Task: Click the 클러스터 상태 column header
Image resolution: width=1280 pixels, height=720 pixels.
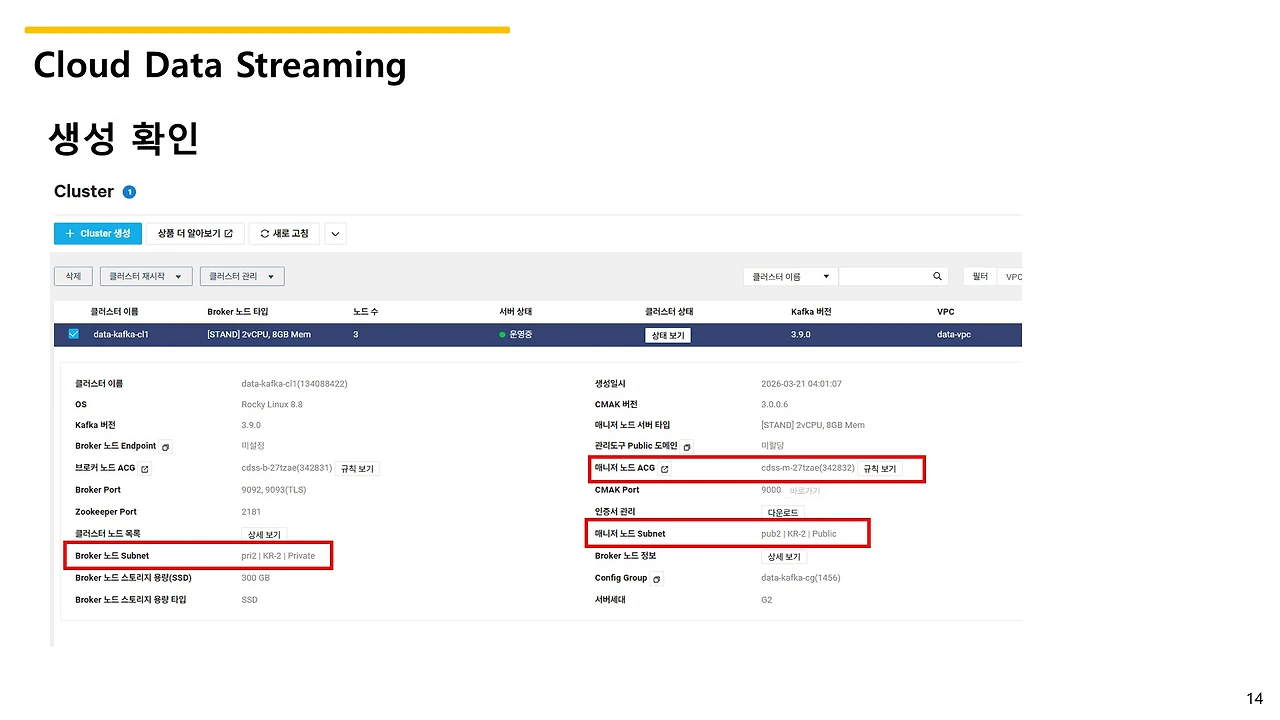Action: click(x=669, y=312)
